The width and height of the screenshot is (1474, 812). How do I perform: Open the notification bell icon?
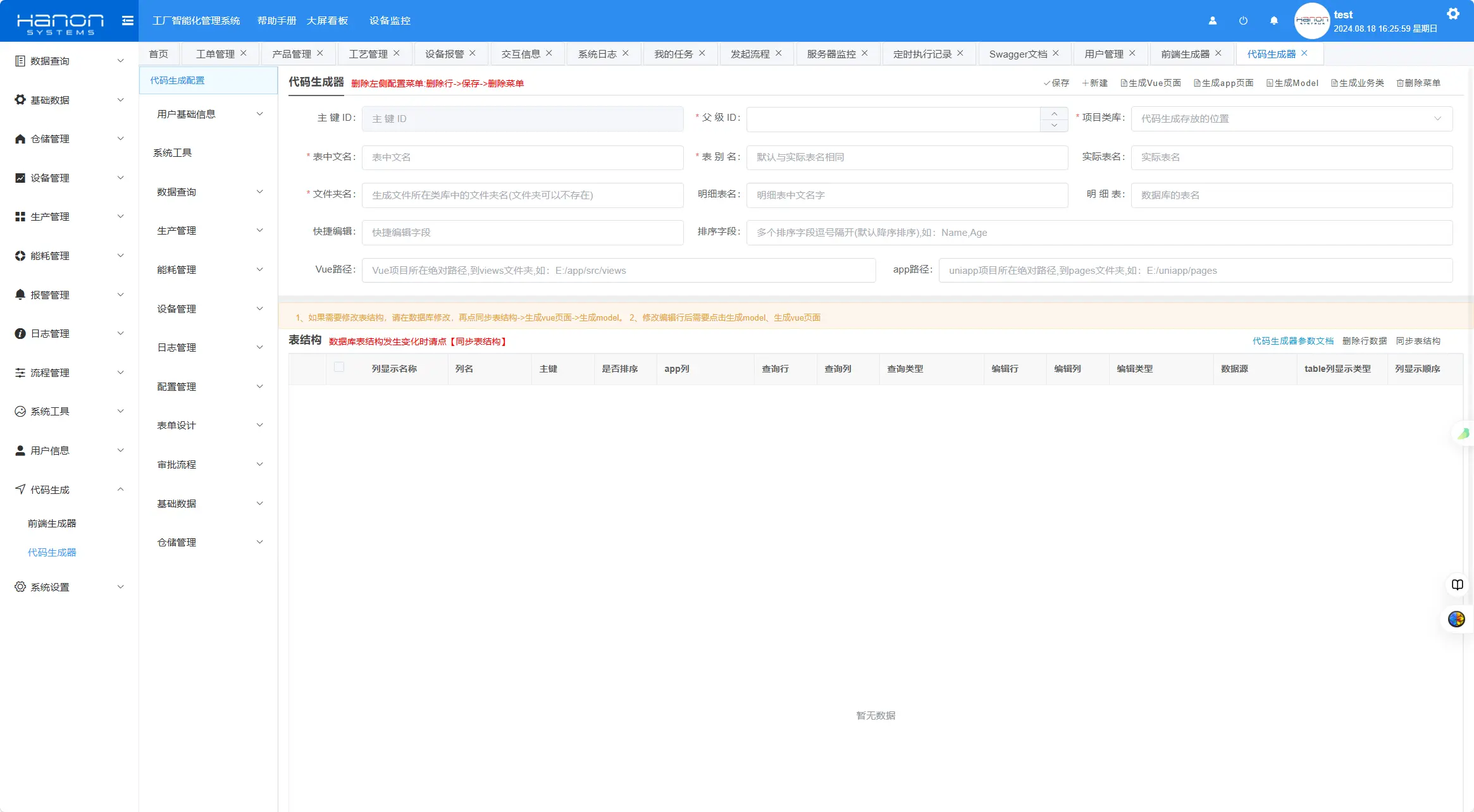(1273, 21)
